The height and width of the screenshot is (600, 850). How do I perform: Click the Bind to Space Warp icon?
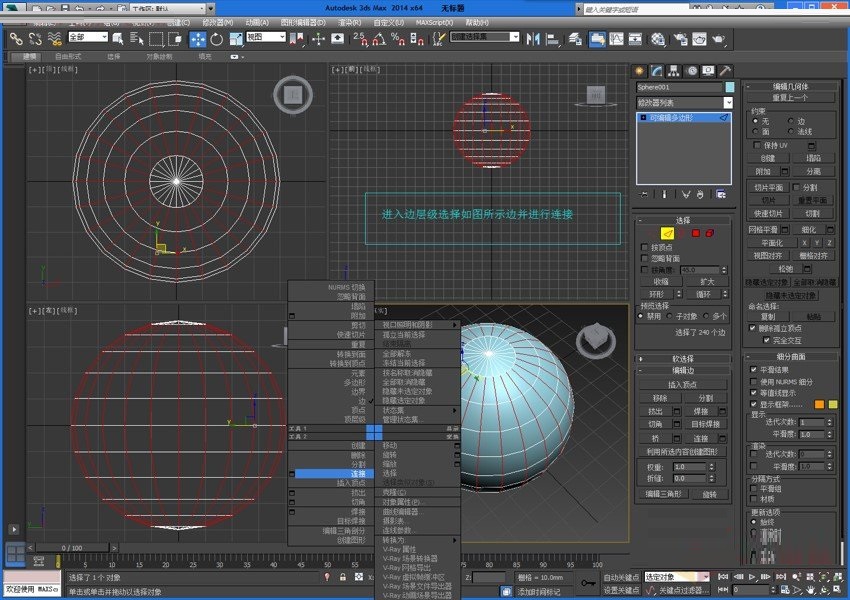54,39
